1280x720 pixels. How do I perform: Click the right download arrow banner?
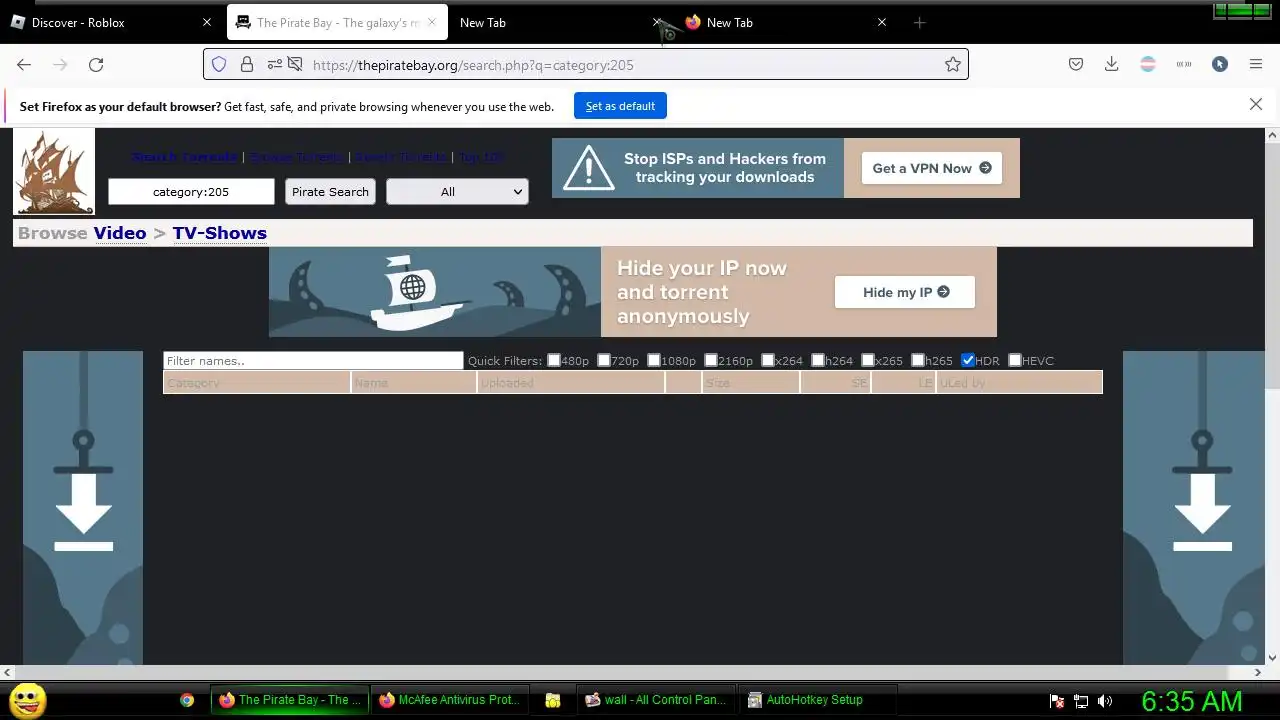[x=1194, y=507]
